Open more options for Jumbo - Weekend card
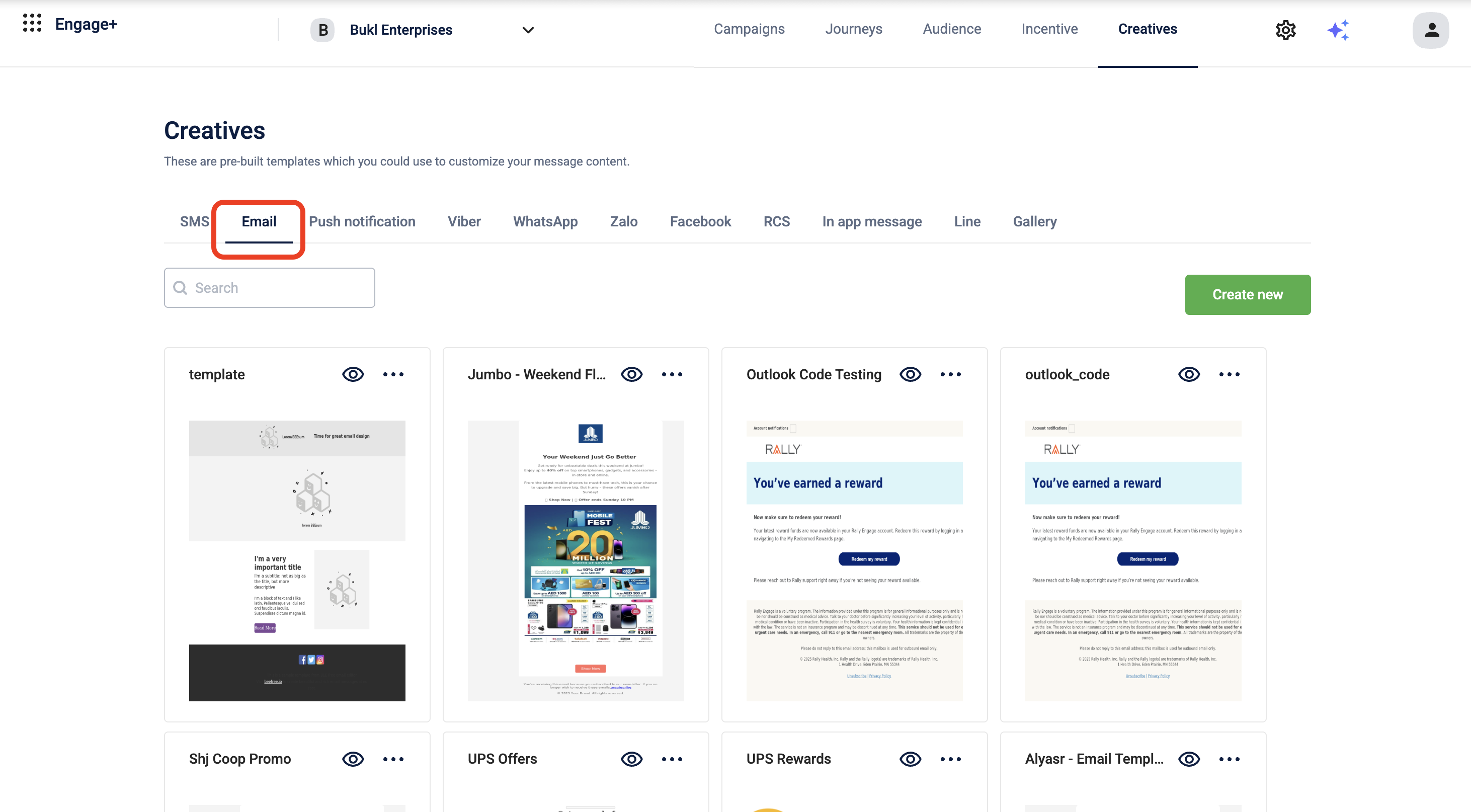Viewport: 1471px width, 812px height. pyautogui.click(x=672, y=375)
